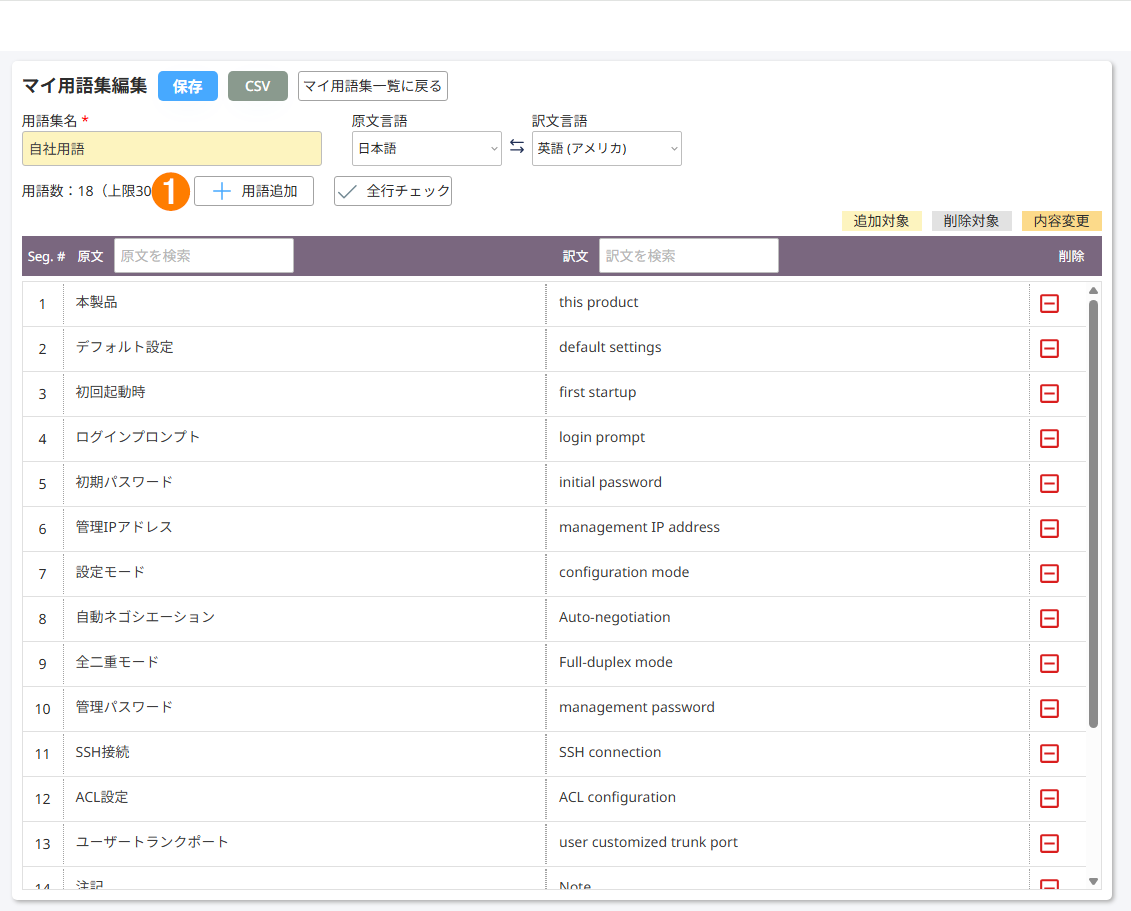Delete the 初期パスワード term row
The height and width of the screenshot is (911, 1131).
1049,483
